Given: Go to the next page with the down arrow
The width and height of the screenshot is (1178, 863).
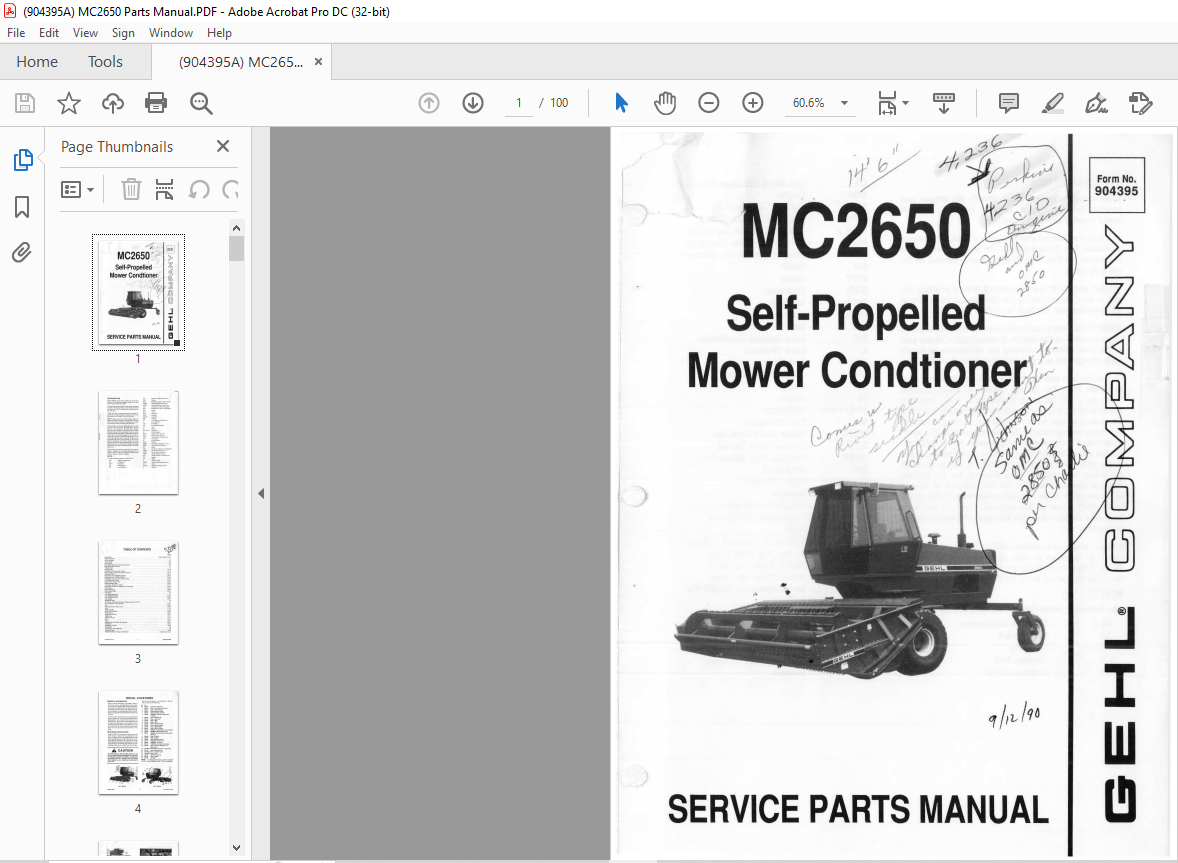Looking at the screenshot, I should tap(473, 103).
